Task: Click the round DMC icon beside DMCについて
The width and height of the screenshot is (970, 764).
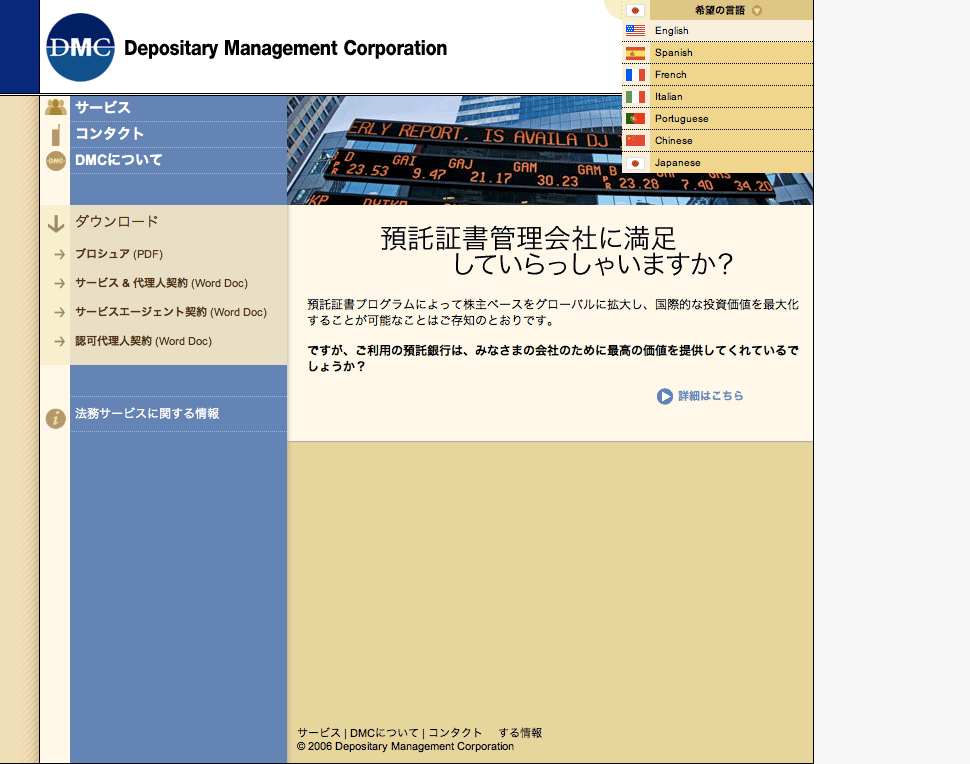Action: tap(56, 161)
